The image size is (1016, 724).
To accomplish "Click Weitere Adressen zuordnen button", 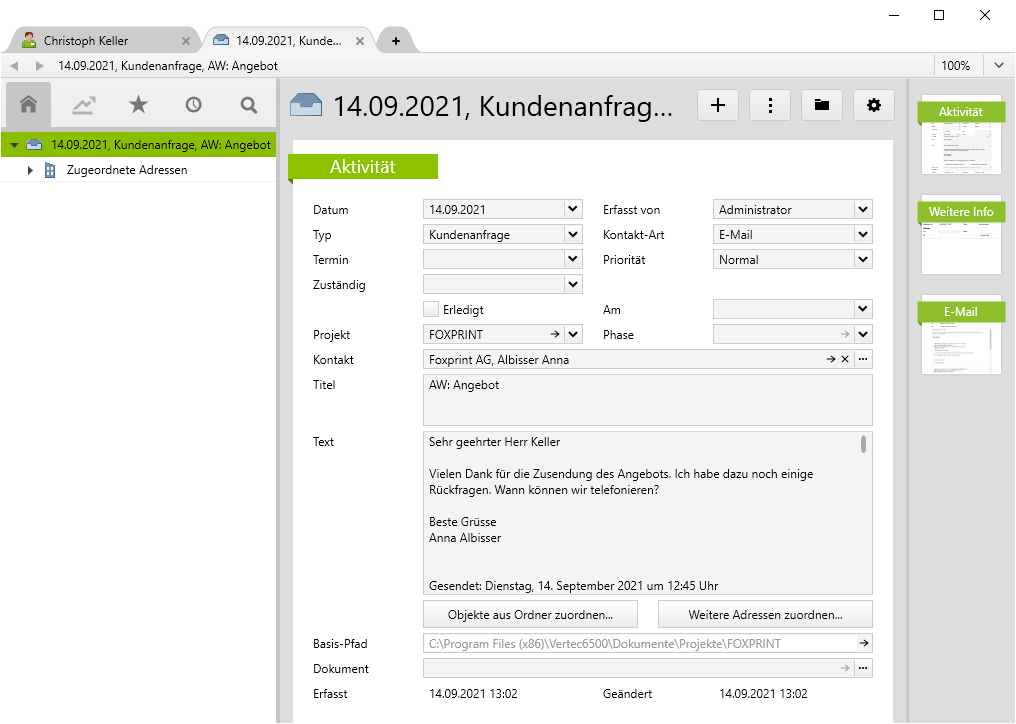I will (x=765, y=614).
